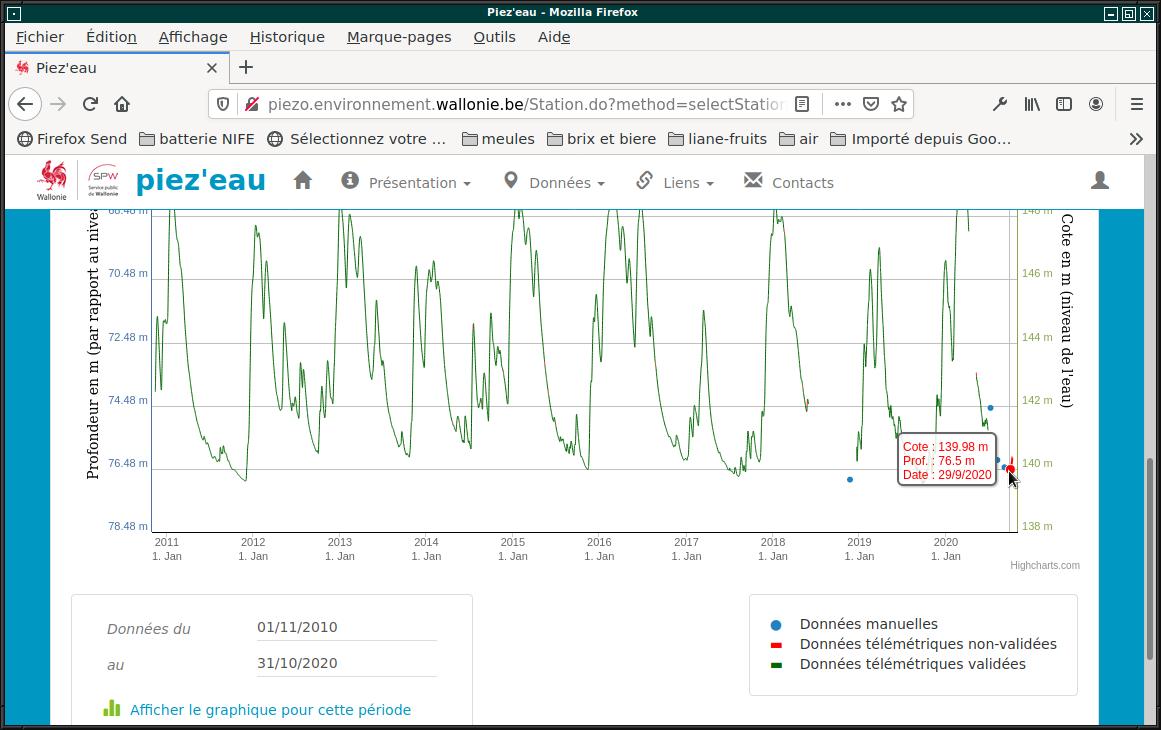Open Firefox account avatar icon
The width and height of the screenshot is (1161, 730).
[1096, 104]
